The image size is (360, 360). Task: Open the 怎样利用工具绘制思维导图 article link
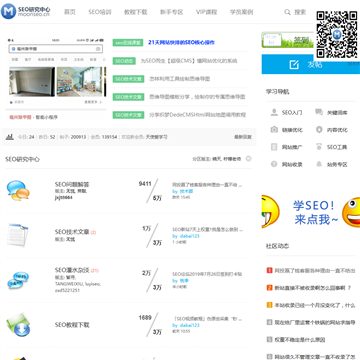click(x=180, y=79)
